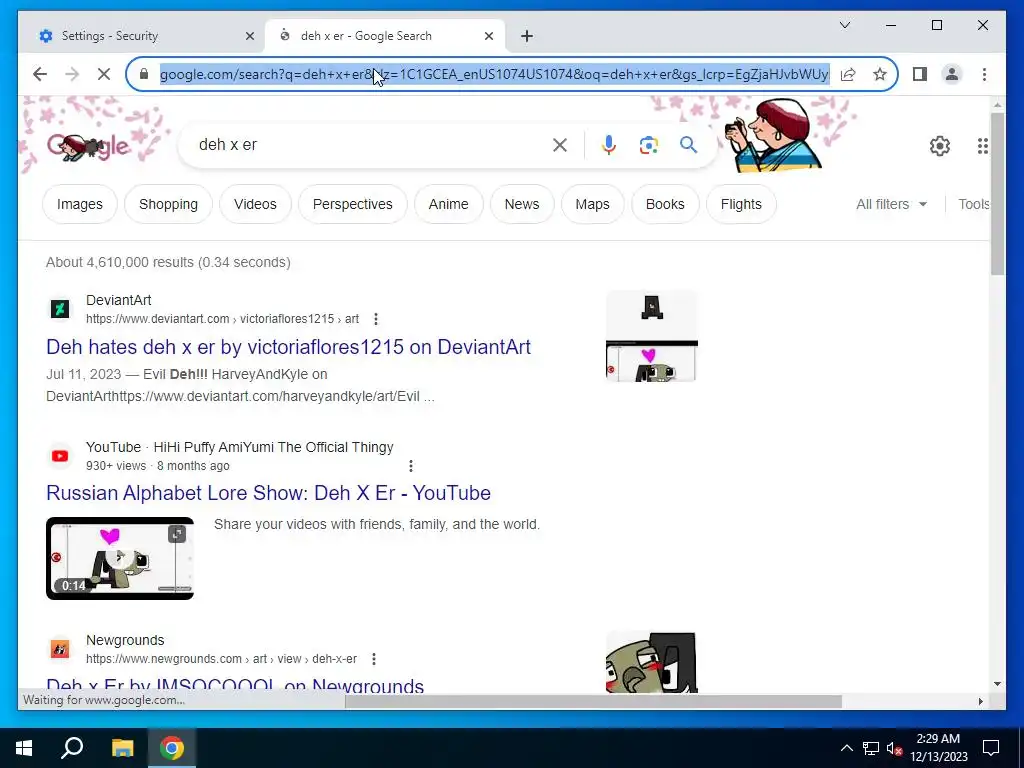Open the notification center icon
The height and width of the screenshot is (768, 1024).
[x=991, y=748]
